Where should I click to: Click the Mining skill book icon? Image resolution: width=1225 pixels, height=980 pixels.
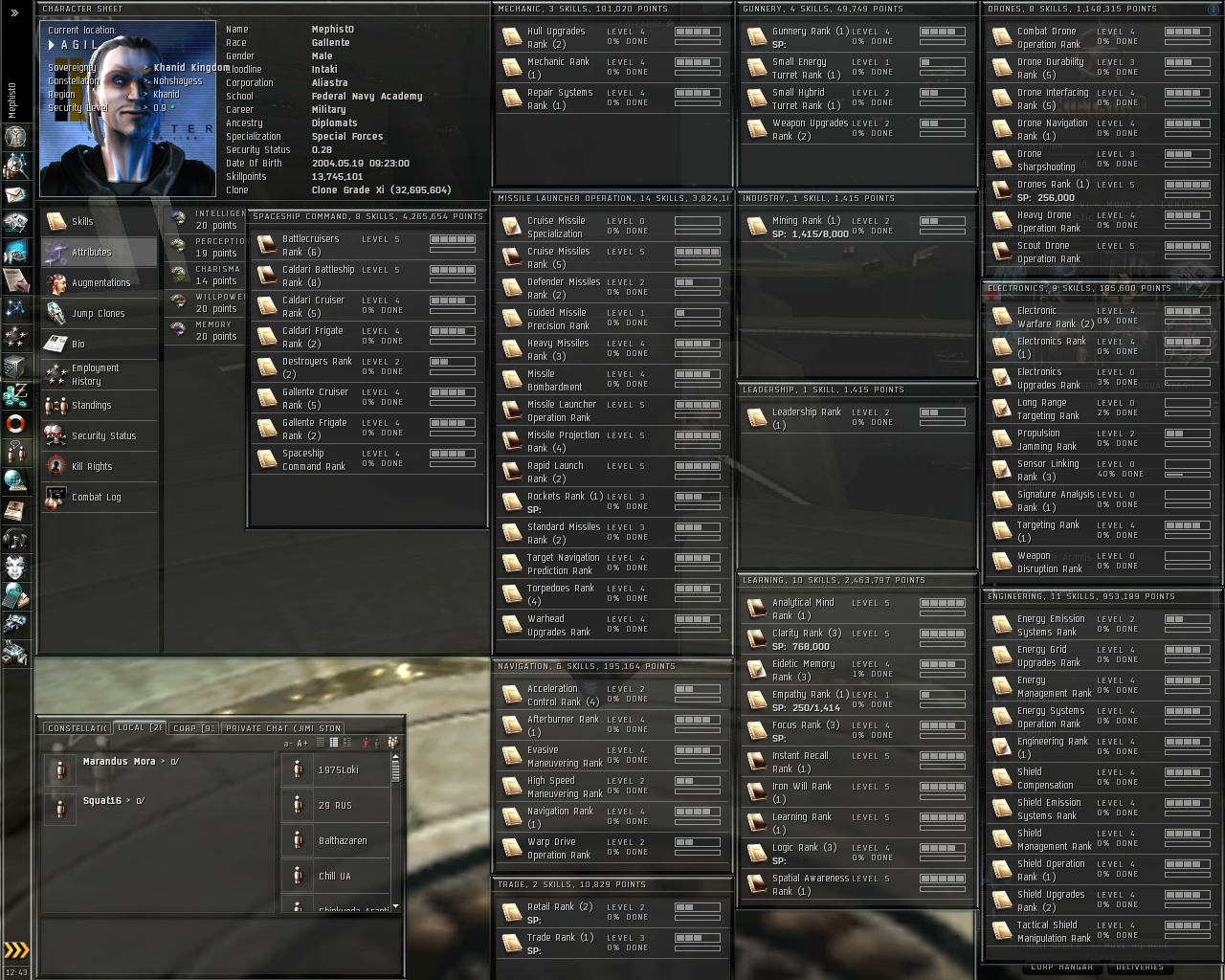click(x=757, y=227)
